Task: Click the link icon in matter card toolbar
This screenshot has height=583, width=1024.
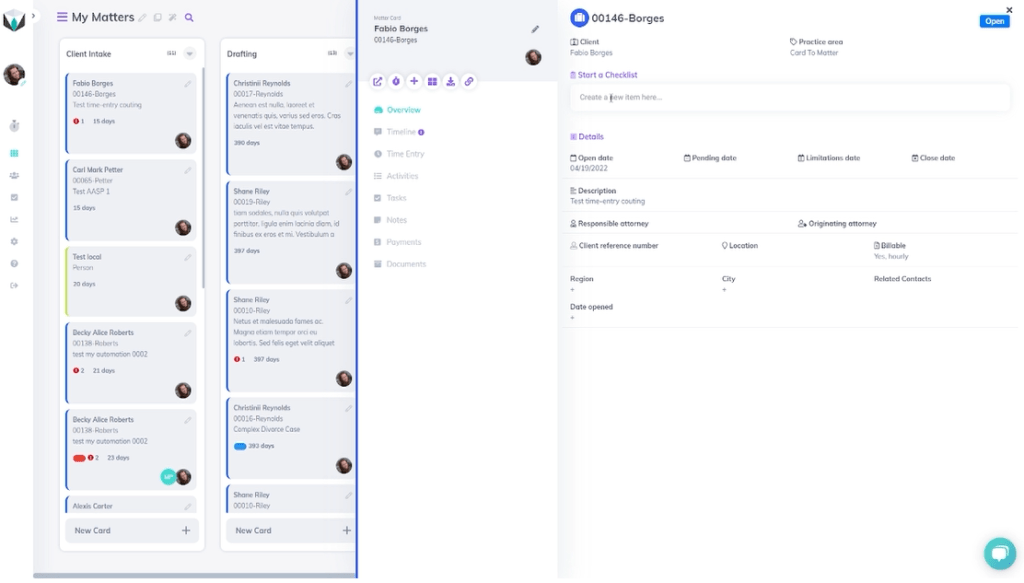Action: click(x=468, y=81)
